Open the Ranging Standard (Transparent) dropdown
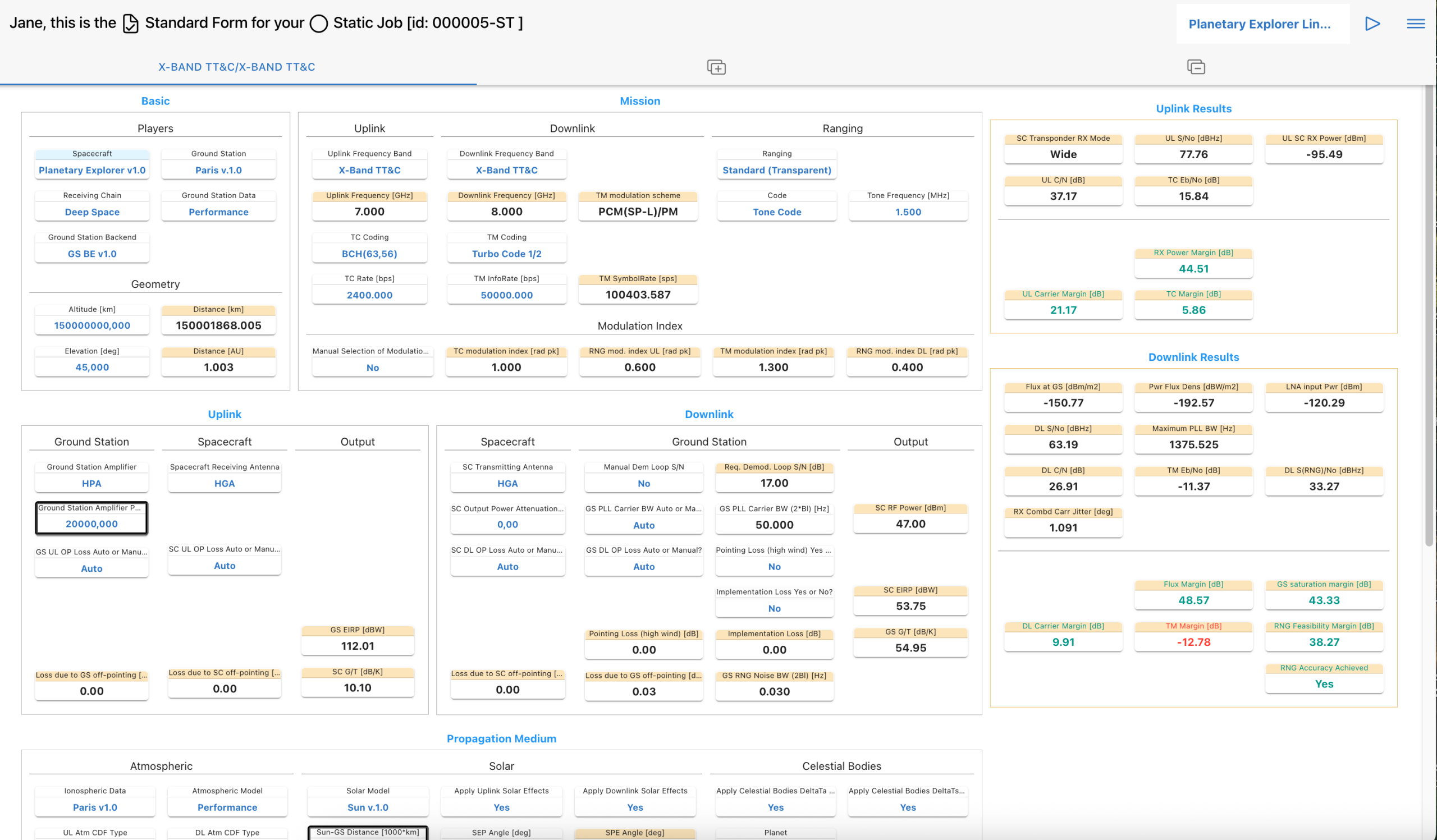 [776, 170]
